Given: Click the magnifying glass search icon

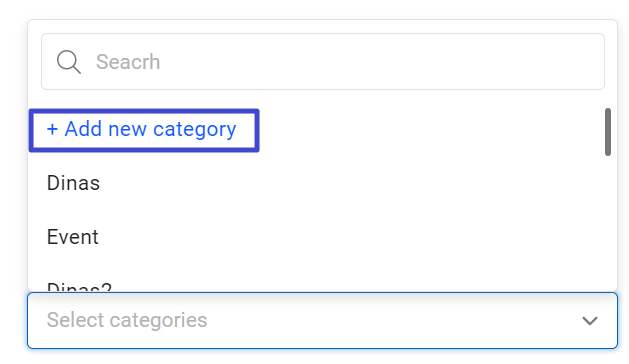Looking at the screenshot, I should point(69,62).
